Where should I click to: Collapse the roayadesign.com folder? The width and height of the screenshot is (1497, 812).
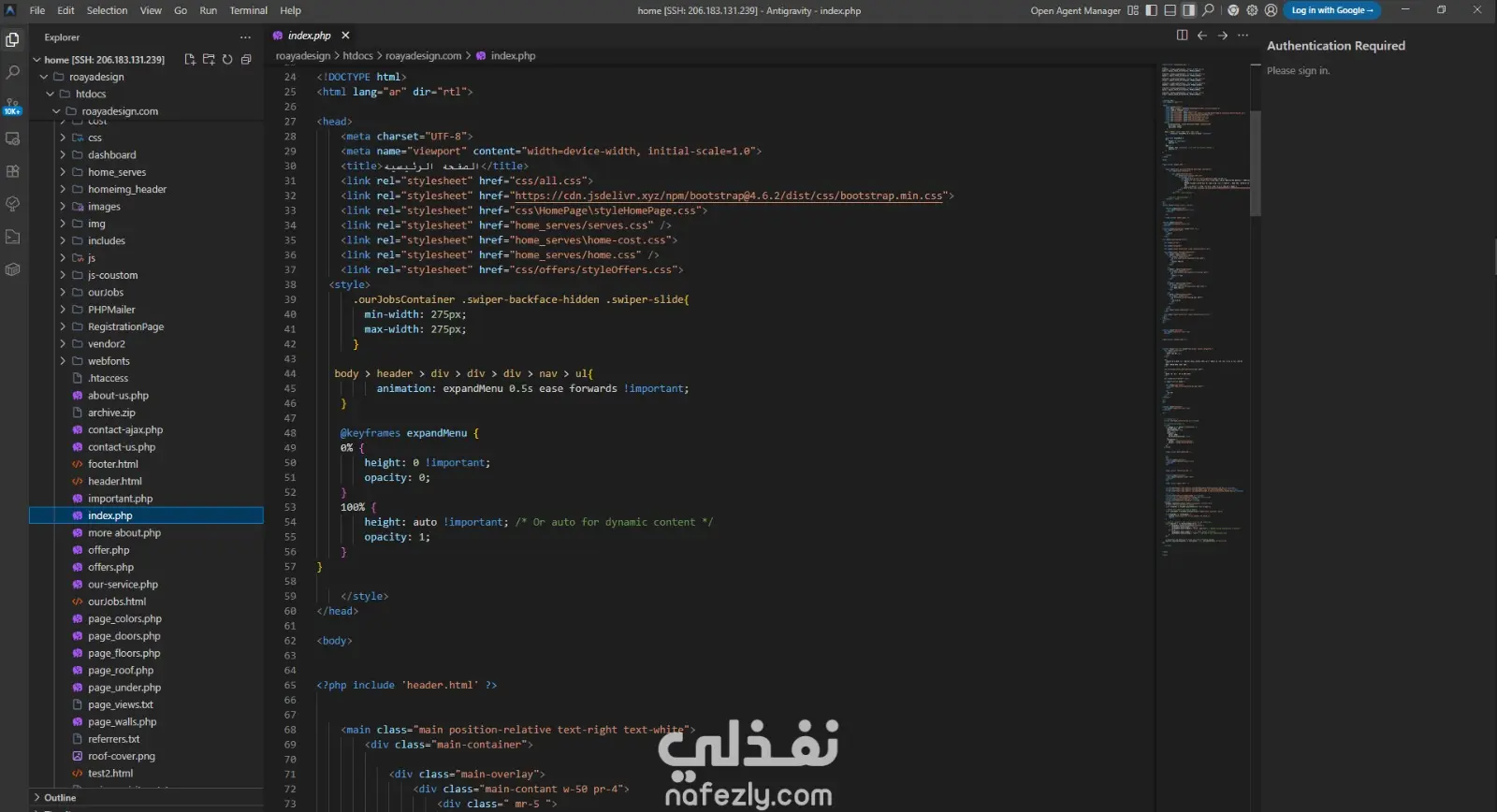(56, 111)
